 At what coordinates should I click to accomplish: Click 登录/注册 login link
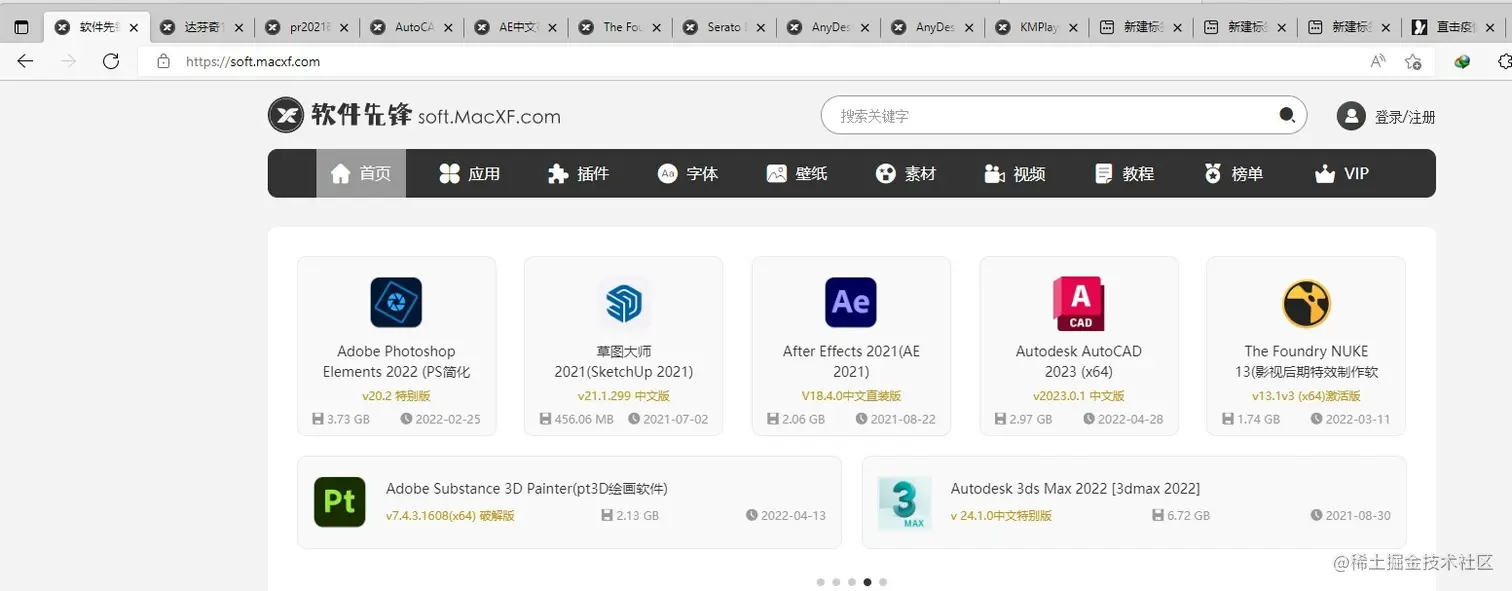coord(1405,117)
